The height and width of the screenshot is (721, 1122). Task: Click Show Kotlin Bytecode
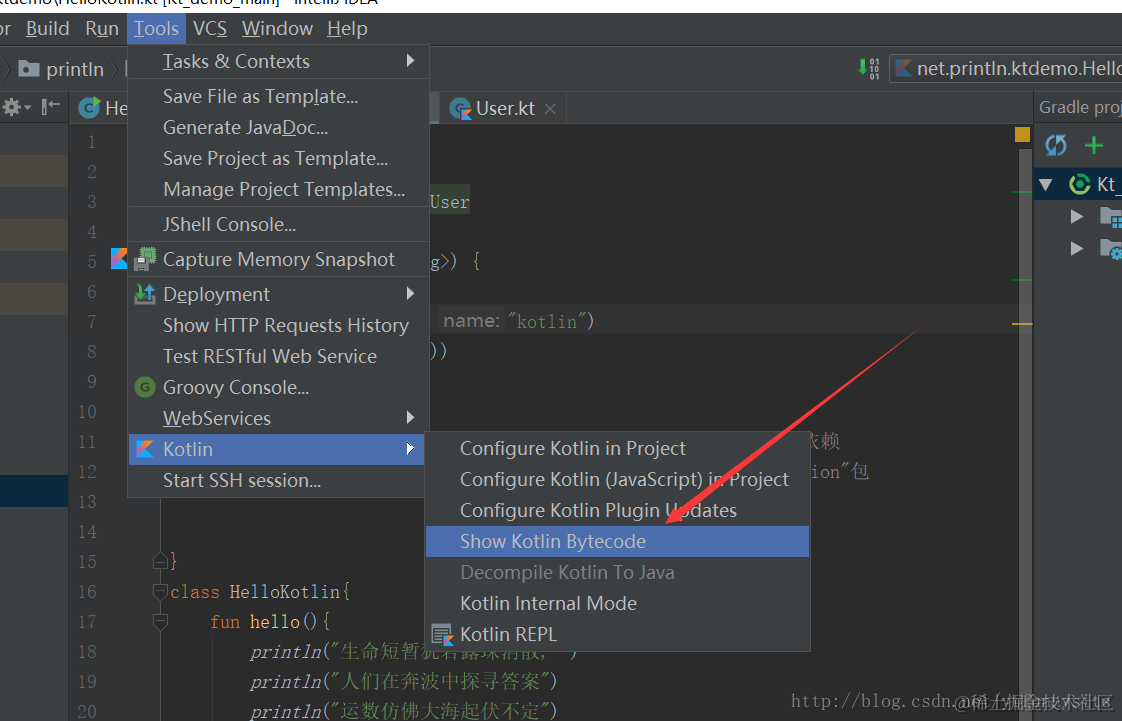[618, 541]
